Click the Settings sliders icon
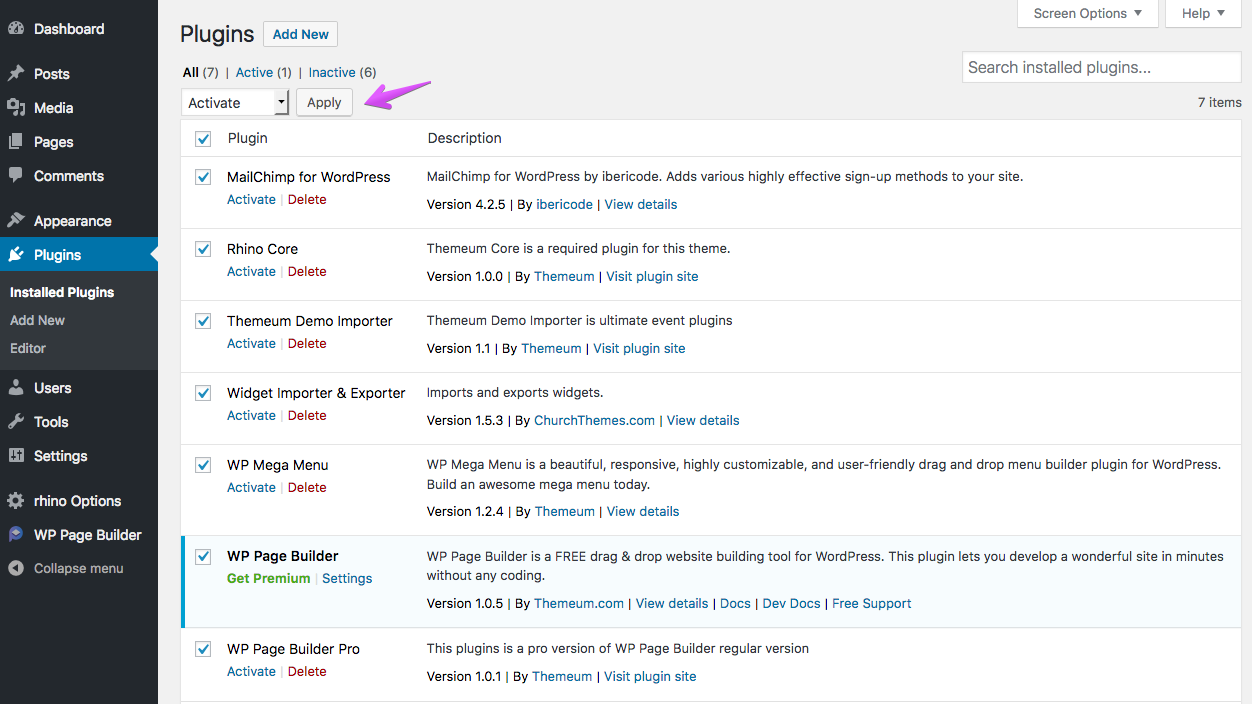 16,456
